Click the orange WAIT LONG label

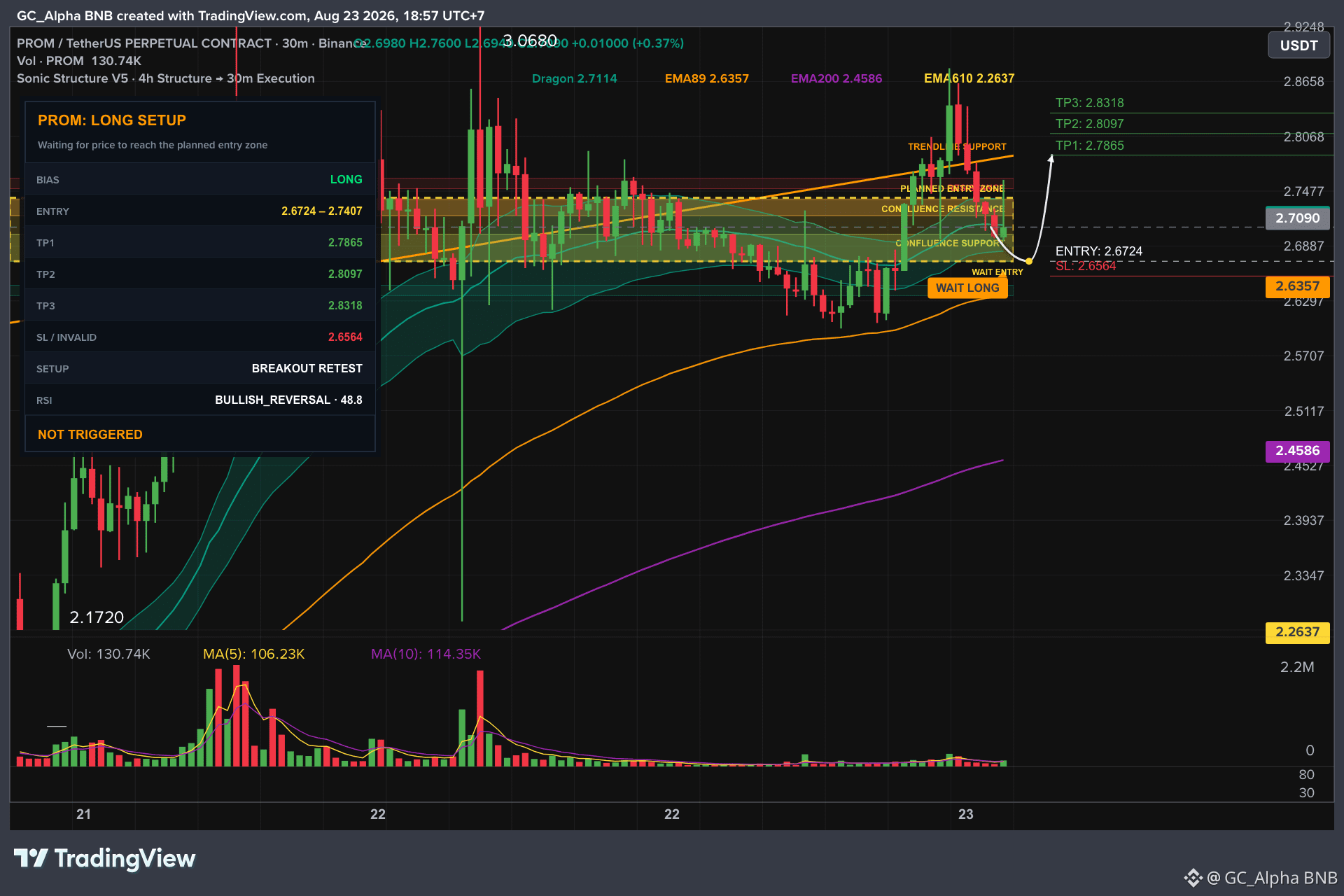[967, 288]
